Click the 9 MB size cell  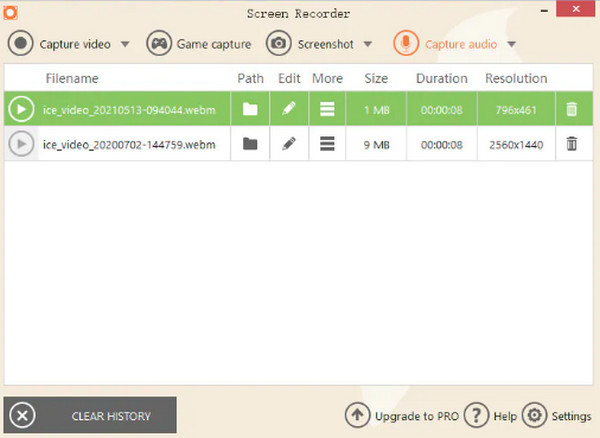point(377,145)
